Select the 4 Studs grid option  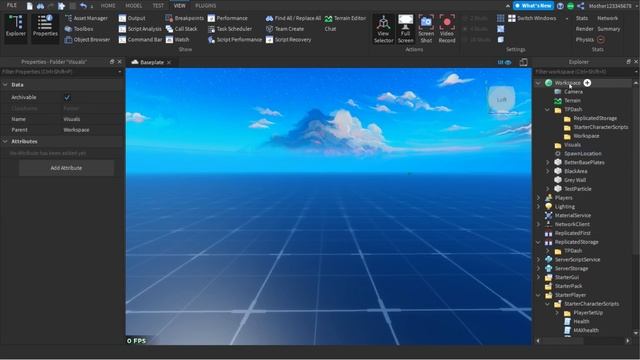coord(476,29)
